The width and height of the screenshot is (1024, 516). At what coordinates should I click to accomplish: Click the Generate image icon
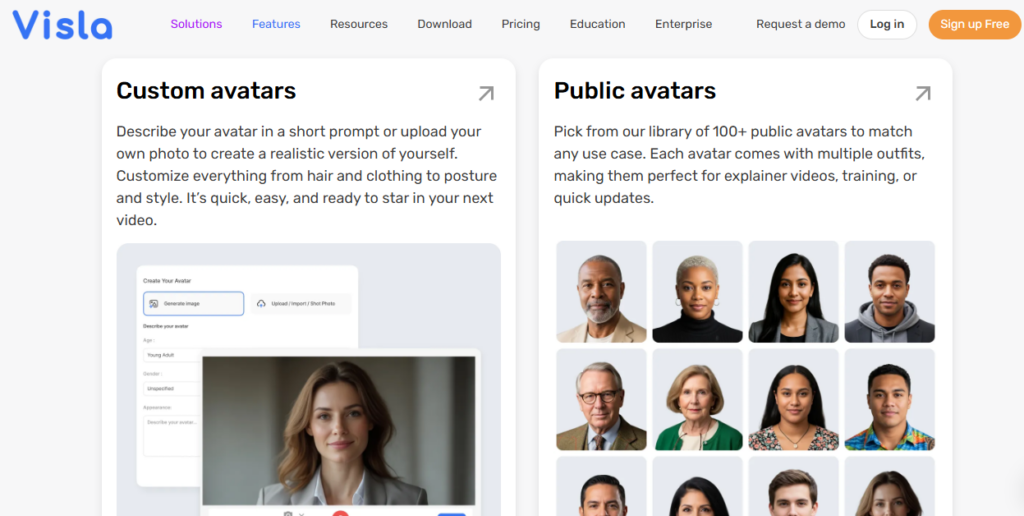pos(153,304)
